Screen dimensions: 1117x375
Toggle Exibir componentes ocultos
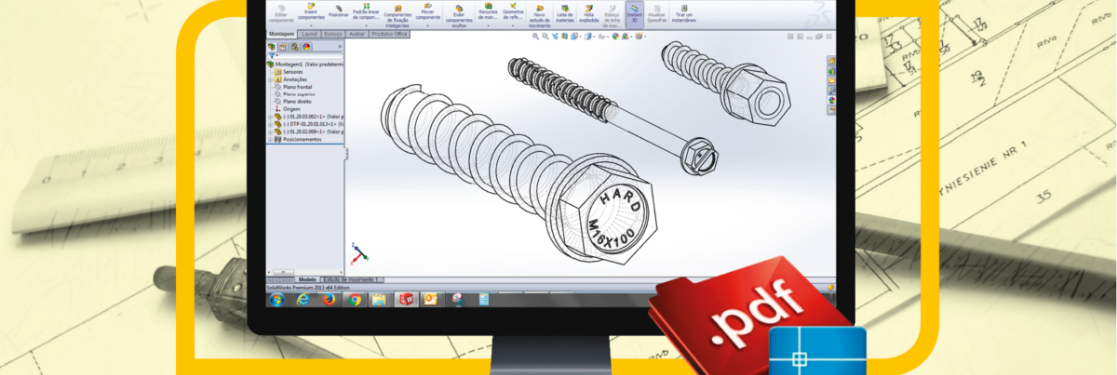pyautogui.click(x=459, y=14)
